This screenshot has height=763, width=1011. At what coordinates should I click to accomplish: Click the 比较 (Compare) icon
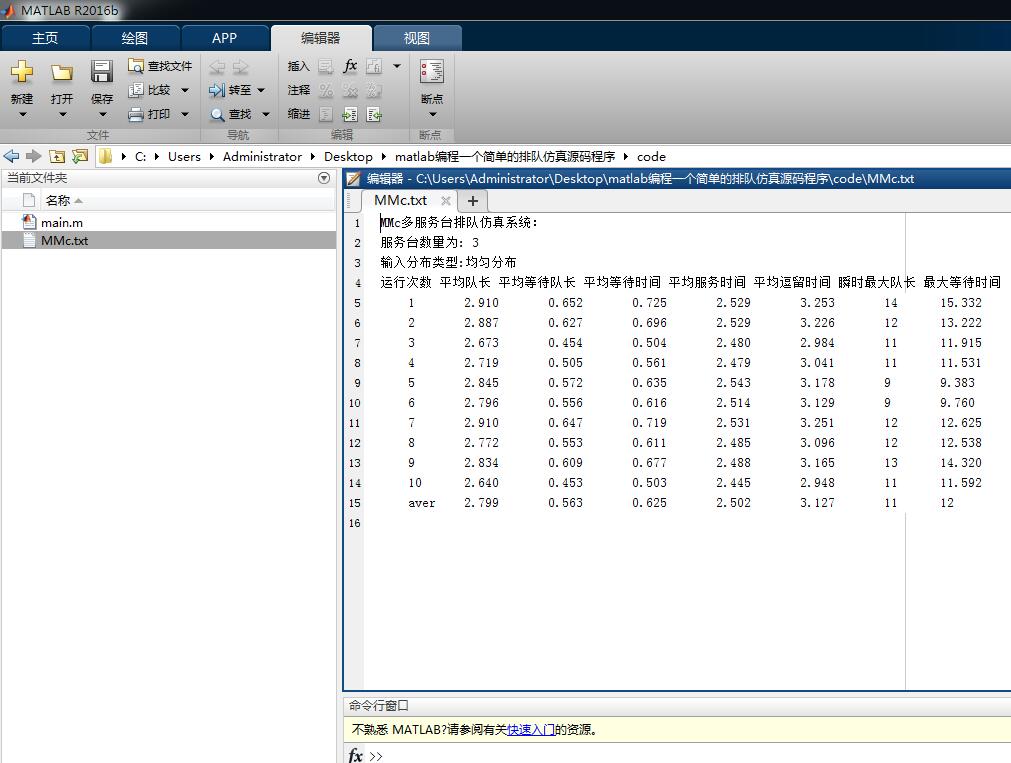(136, 90)
